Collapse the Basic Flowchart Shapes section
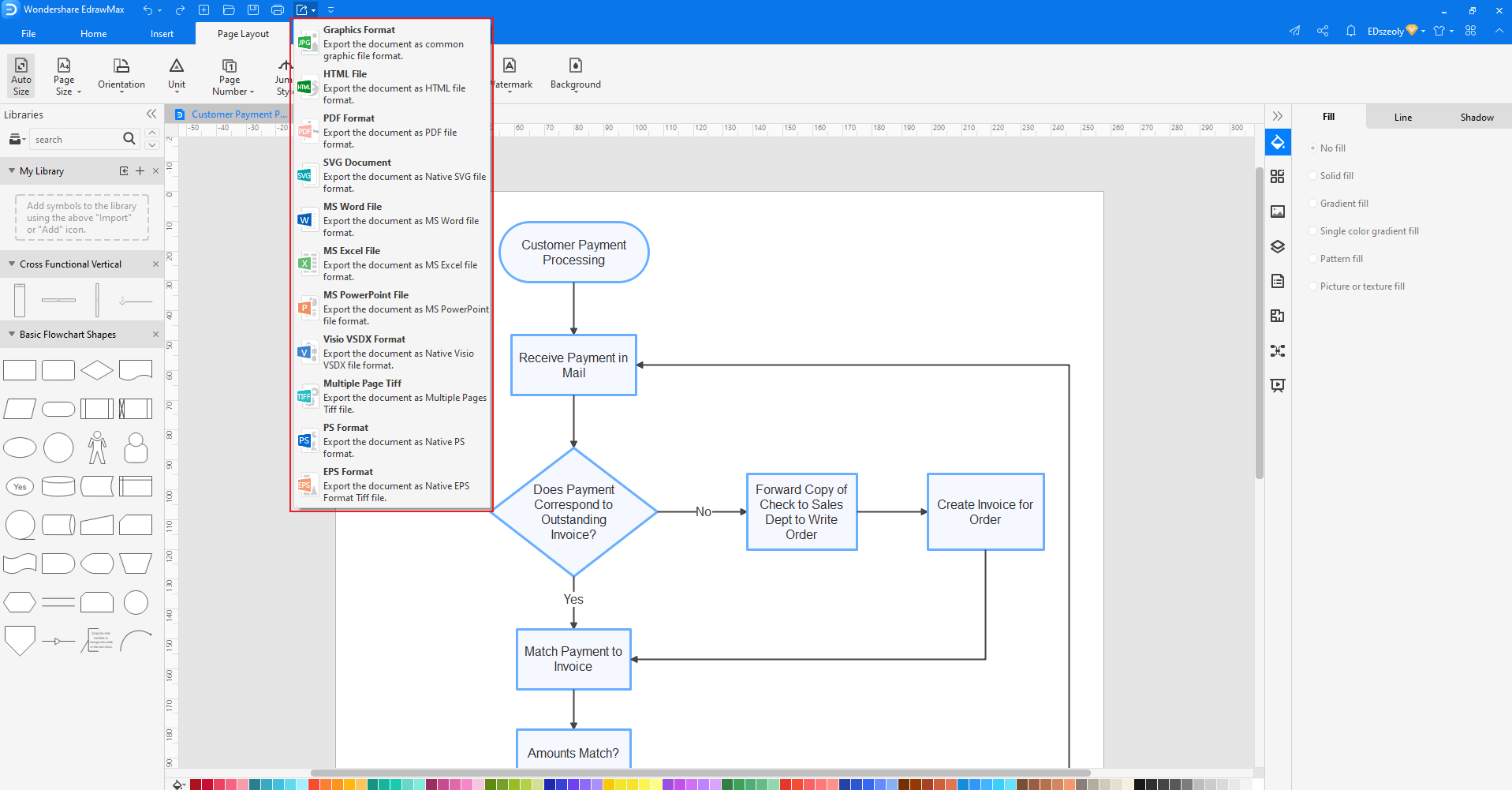This screenshot has width=1512, height=790. coord(10,334)
